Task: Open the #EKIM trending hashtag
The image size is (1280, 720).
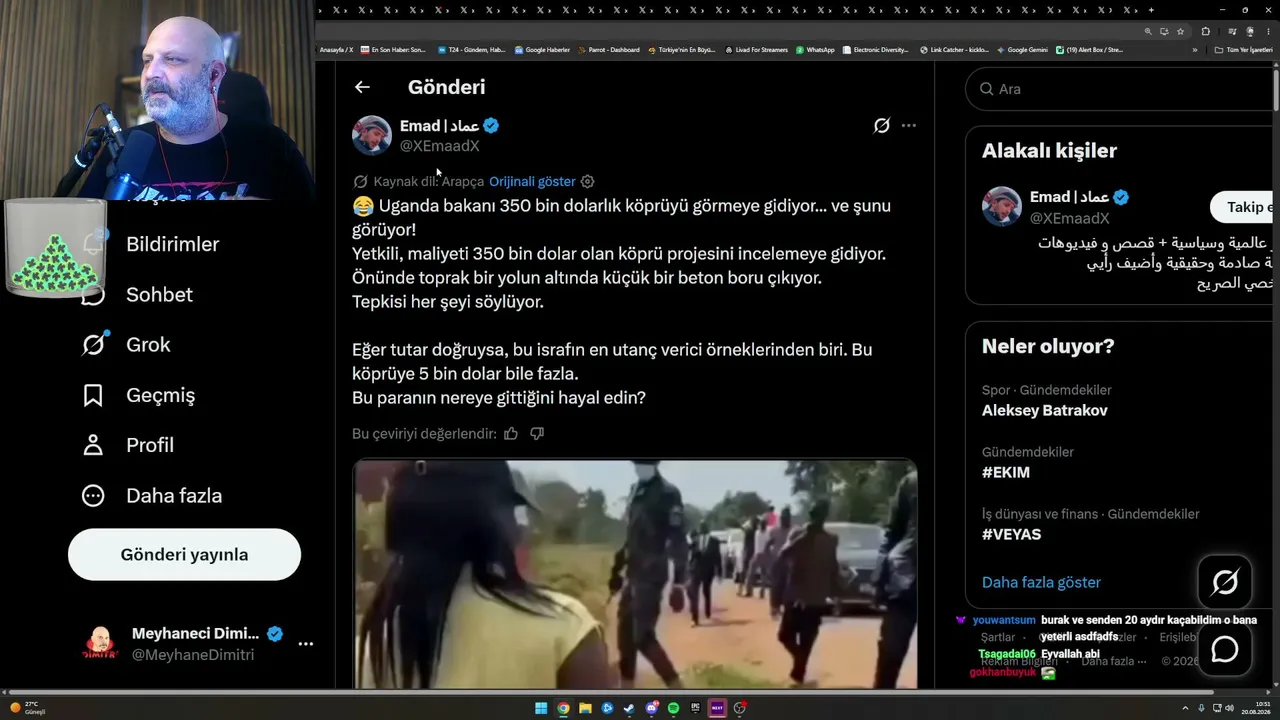Action: tap(1006, 473)
